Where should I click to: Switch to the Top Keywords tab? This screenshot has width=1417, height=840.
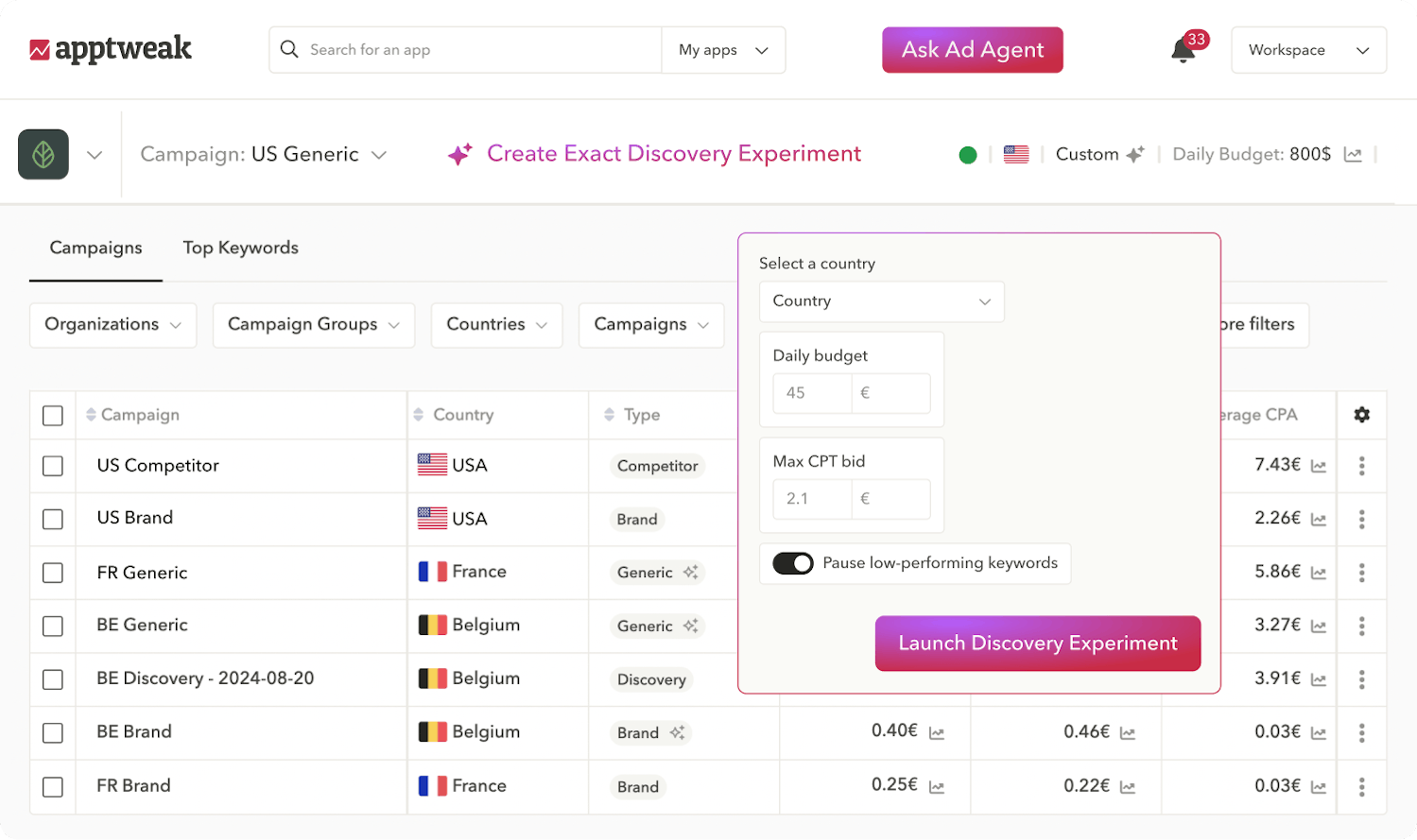[240, 248]
